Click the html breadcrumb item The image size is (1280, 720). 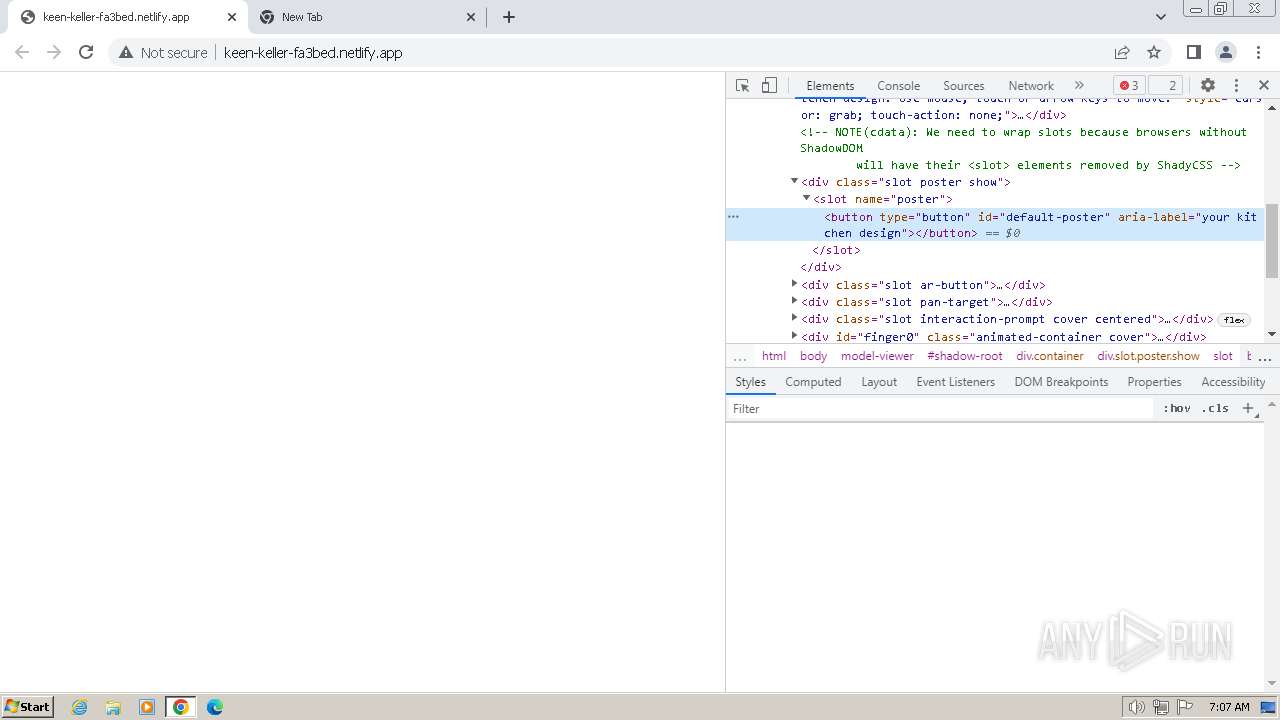point(774,356)
